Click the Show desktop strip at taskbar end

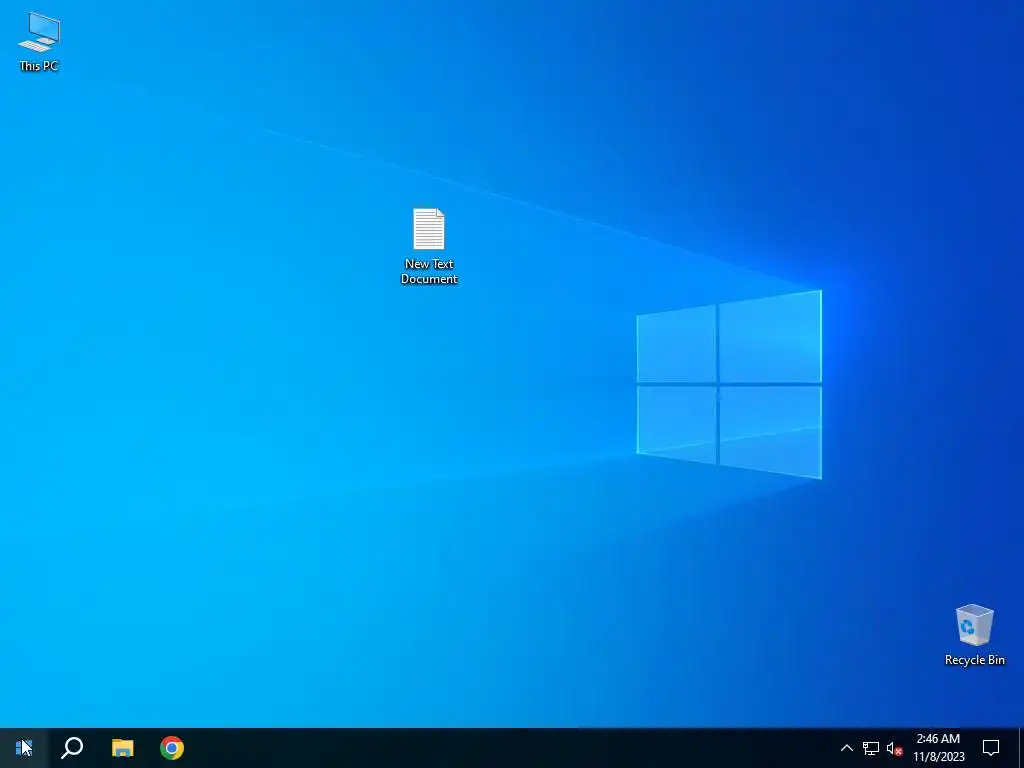[1021, 748]
